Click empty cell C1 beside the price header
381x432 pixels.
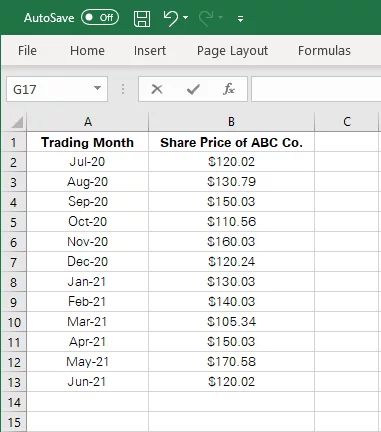point(347,142)
